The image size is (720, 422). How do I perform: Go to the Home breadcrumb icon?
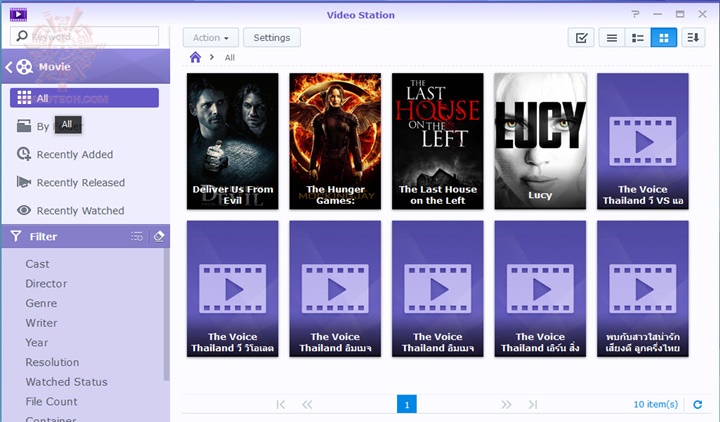[196, 57]
